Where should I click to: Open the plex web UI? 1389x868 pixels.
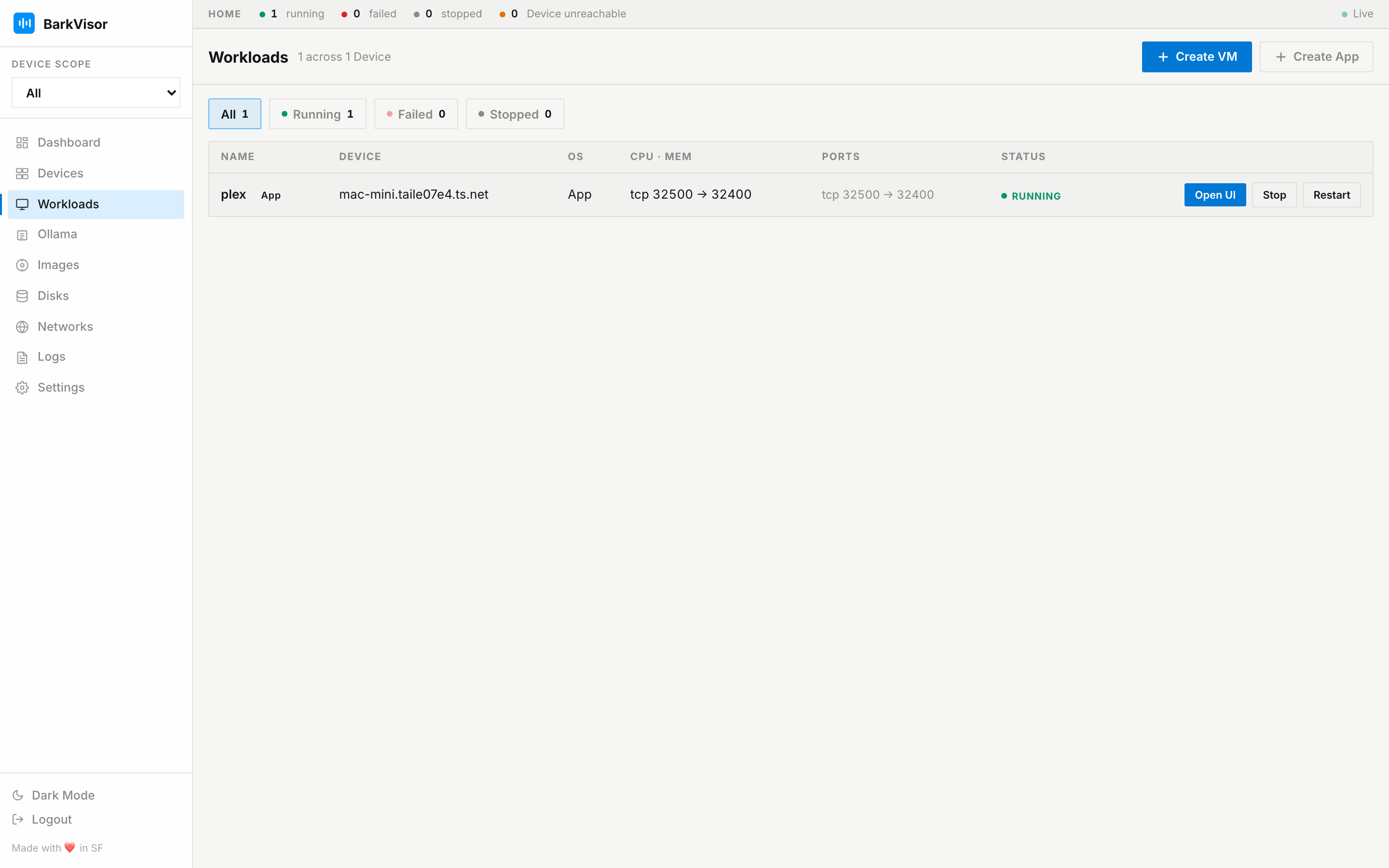1215,195
